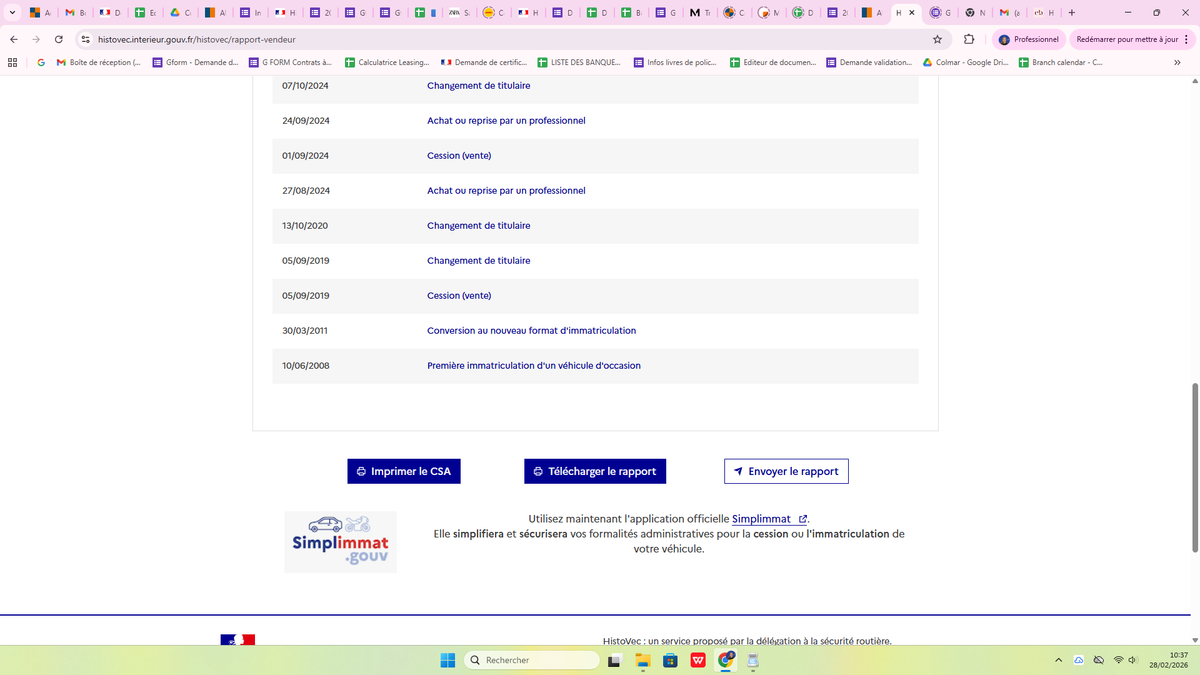Open the Chrome three-dot menu
1200x675 pixels.
[1187, 39]
